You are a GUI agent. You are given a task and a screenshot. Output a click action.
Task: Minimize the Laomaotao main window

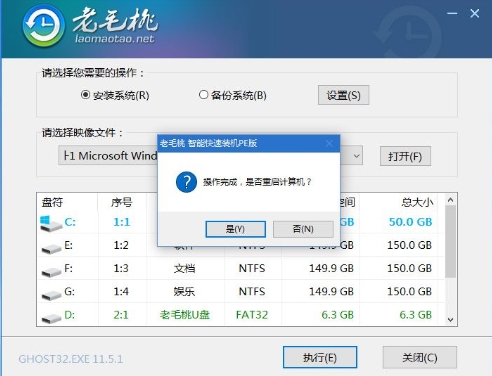point(452,13)
